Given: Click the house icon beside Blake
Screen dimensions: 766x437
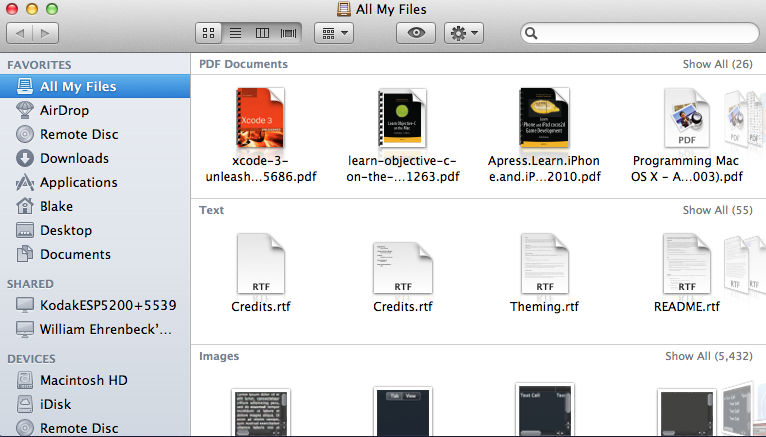Looking at the screenshot, I should coord(25,206).
